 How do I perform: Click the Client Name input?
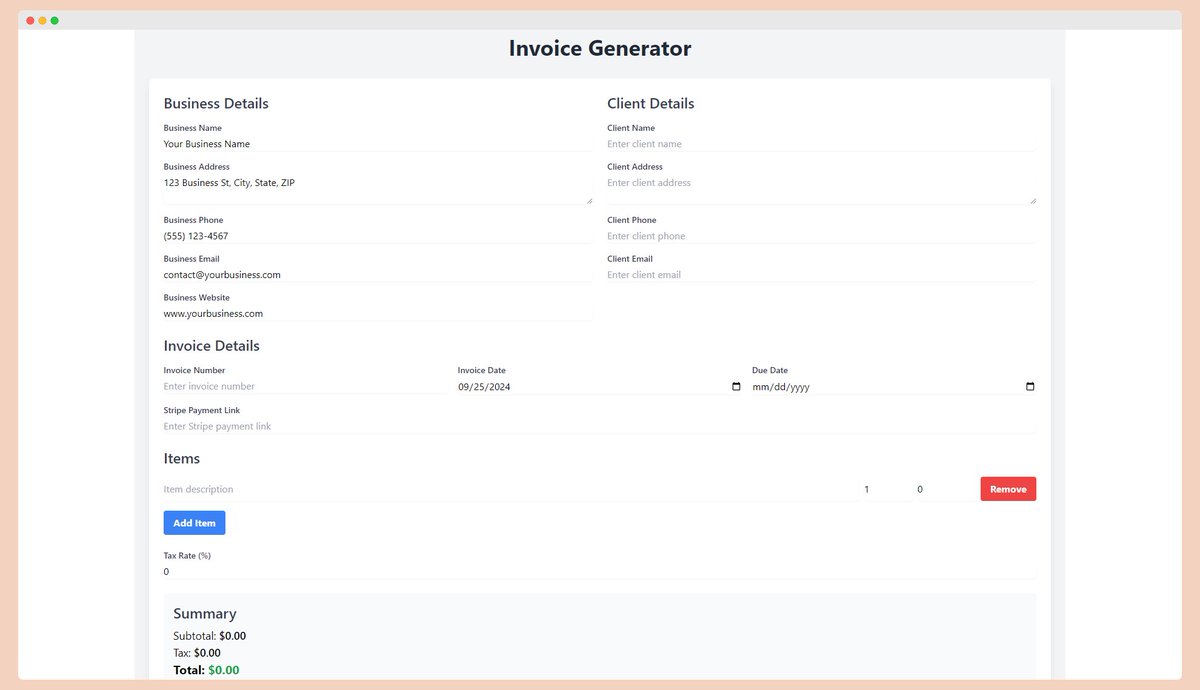[822, 144]
